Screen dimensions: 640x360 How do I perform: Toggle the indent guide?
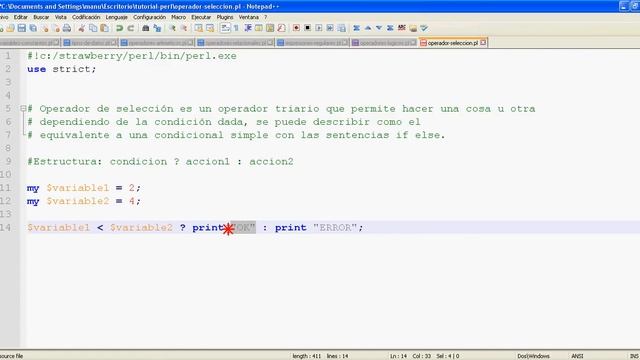pos(248,28)
